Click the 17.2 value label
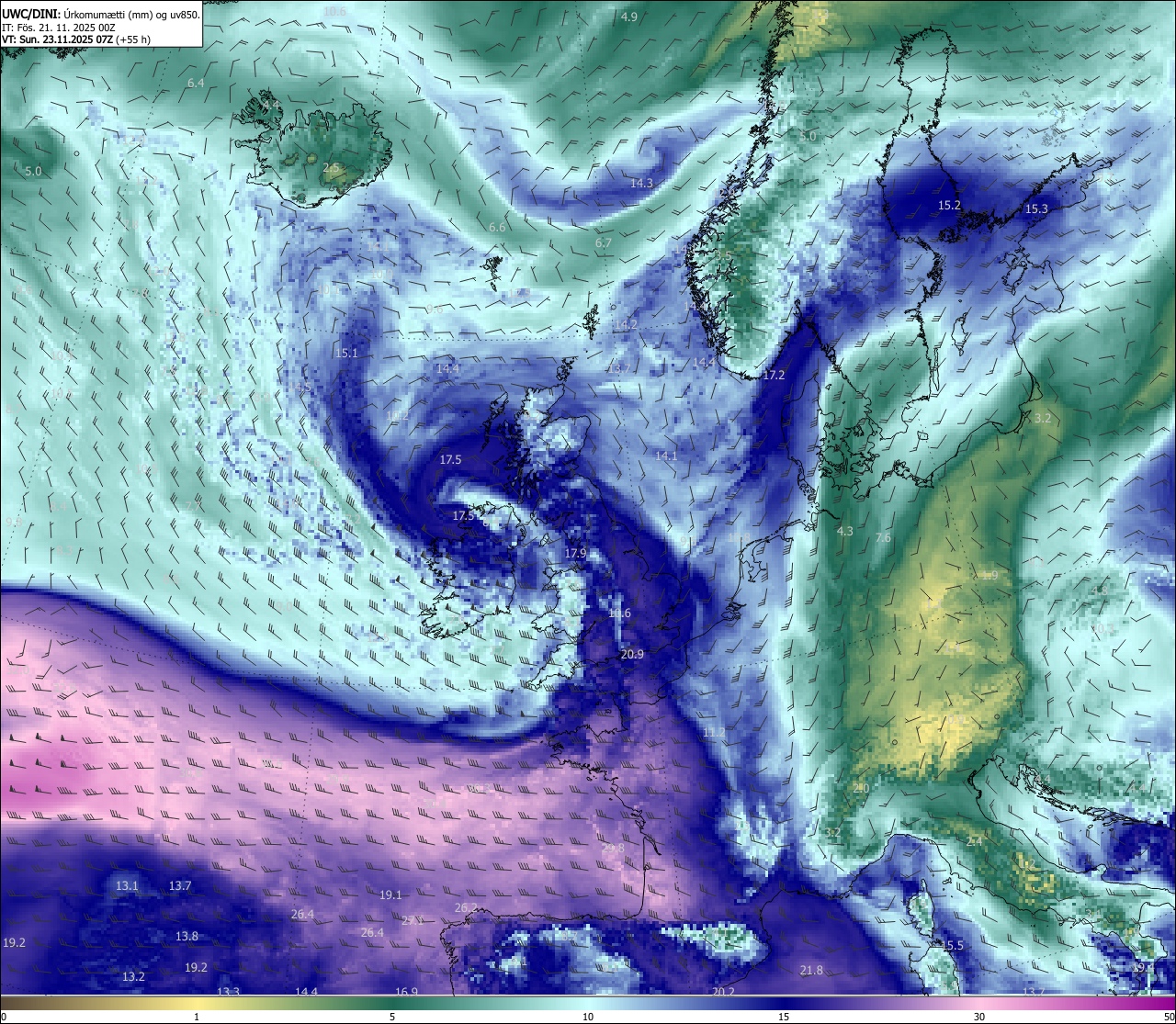Image resolution: width=1176 pixels, height=1024 pixels. 774,375
